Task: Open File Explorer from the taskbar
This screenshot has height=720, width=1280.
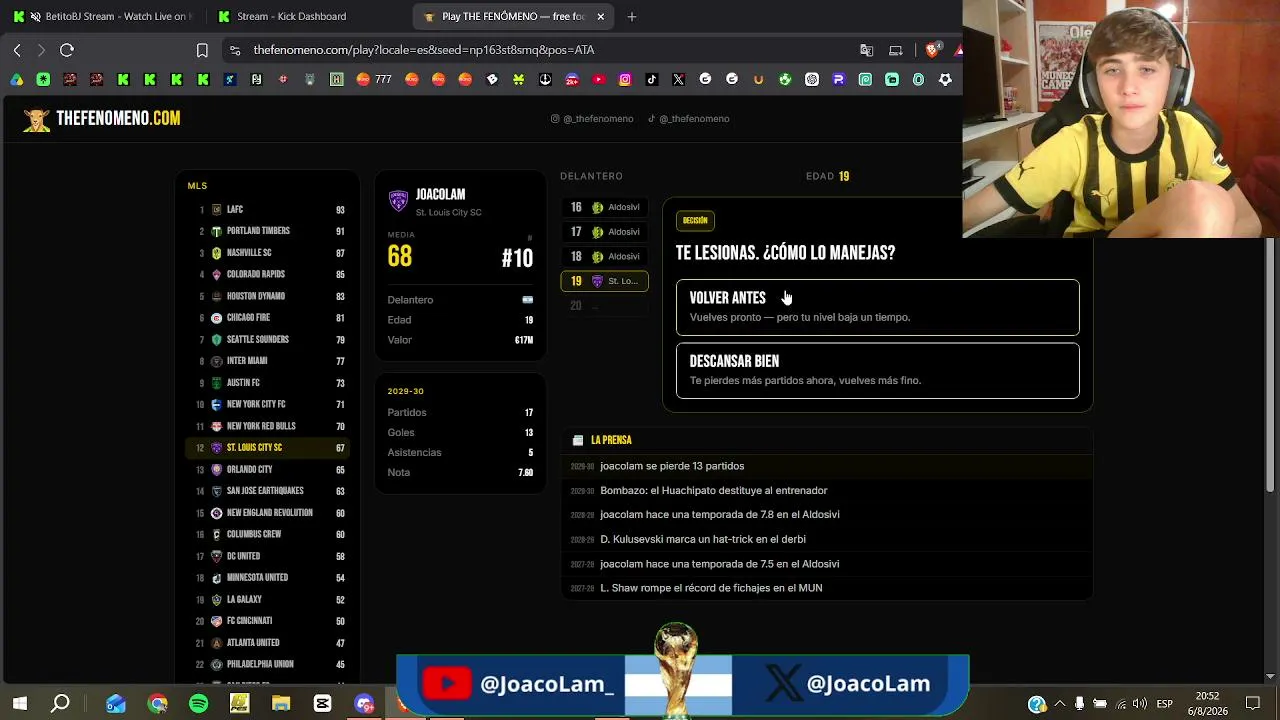Action: point(281,704)
